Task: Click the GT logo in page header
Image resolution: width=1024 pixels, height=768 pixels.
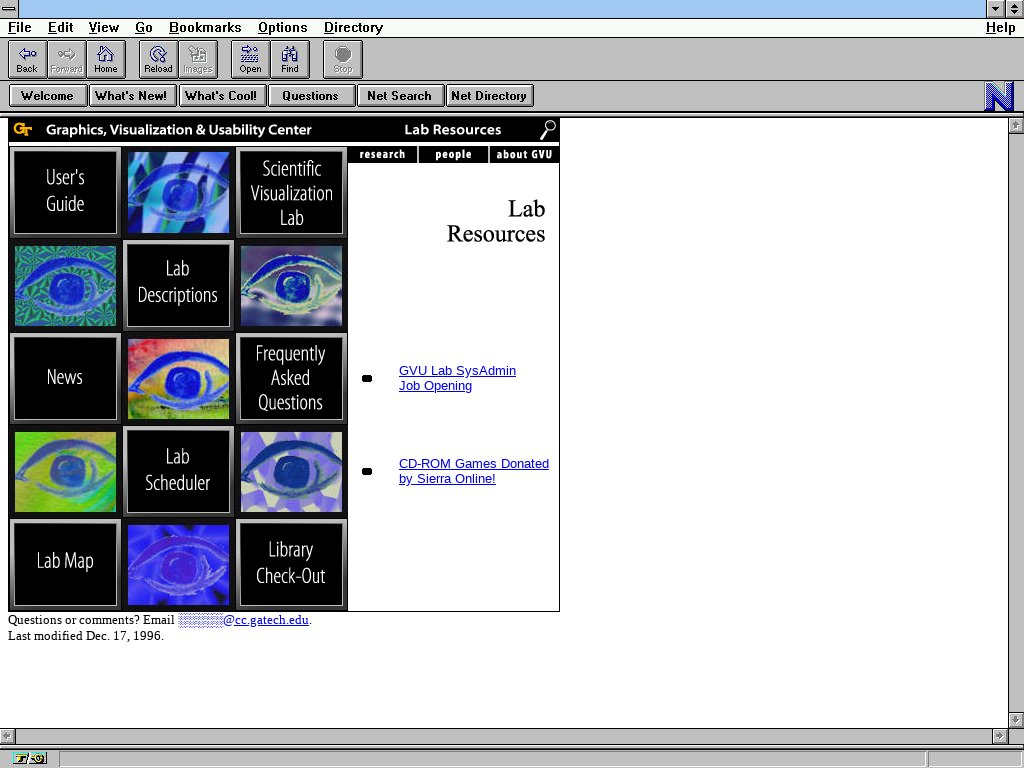Action: click(24, 129)
